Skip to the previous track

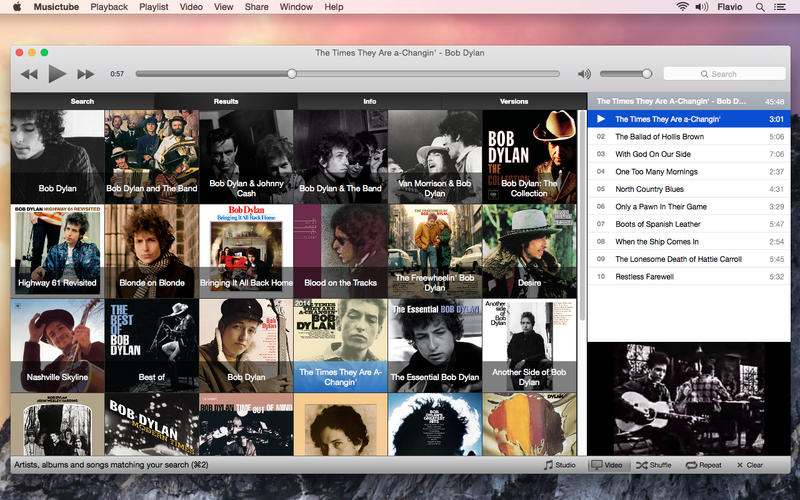point(29,74)
